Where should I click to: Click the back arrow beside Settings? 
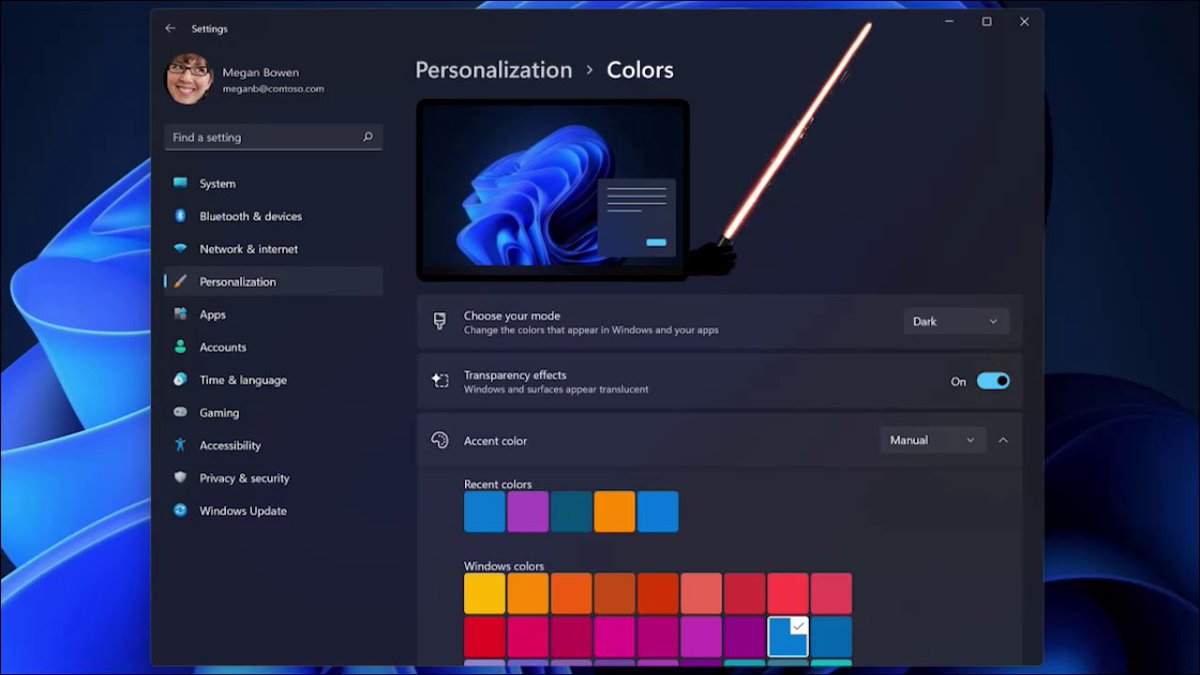tap(170, 29)
